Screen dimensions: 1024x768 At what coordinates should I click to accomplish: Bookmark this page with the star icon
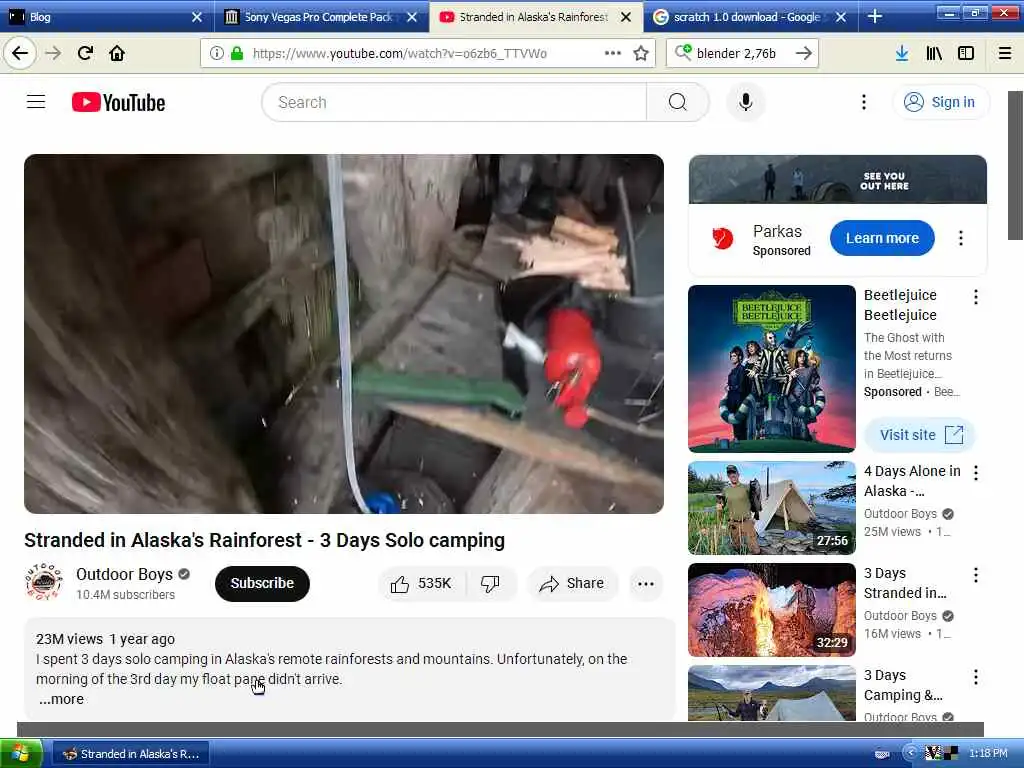641,53
